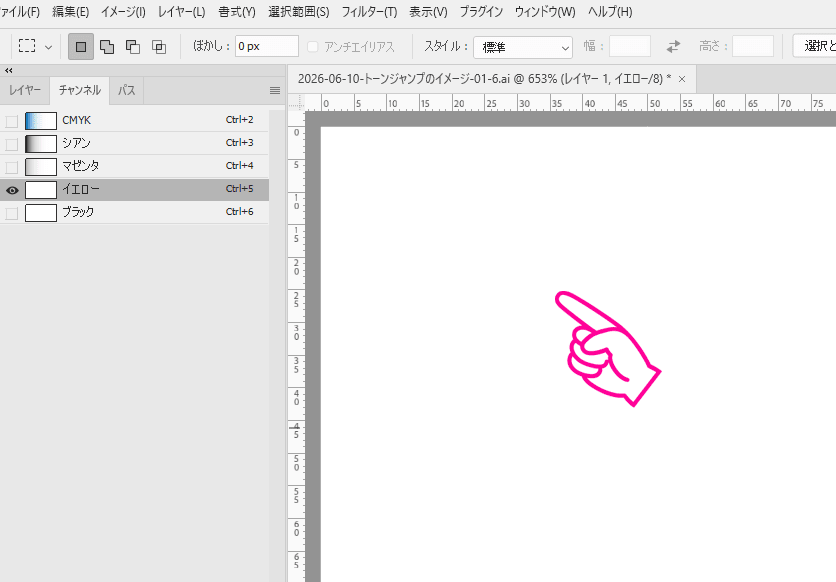Select the rectangular marquee tool icon
The image size is (836, 582).
point(27,46)
